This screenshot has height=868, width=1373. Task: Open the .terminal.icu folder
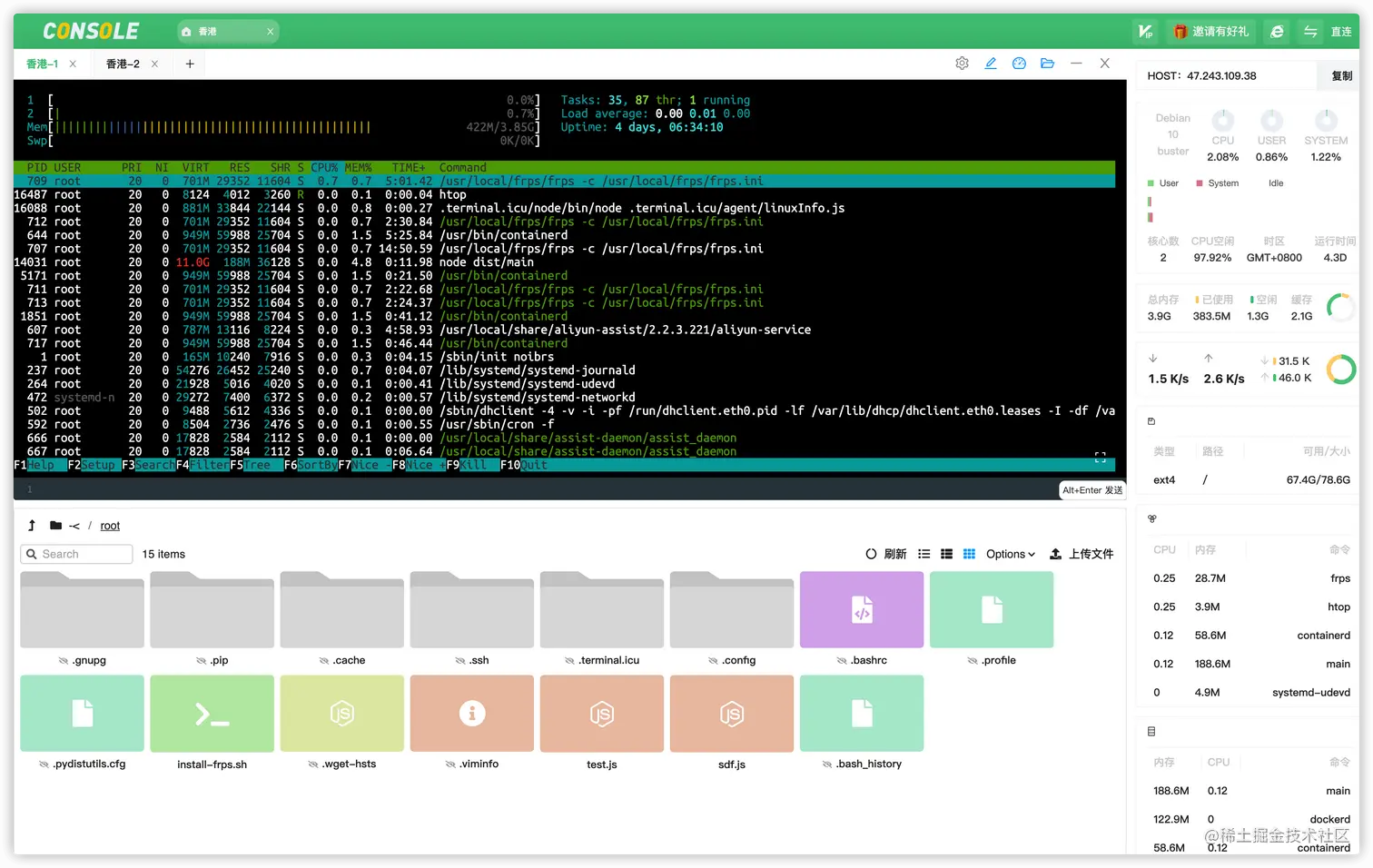(x=601, y=609)
